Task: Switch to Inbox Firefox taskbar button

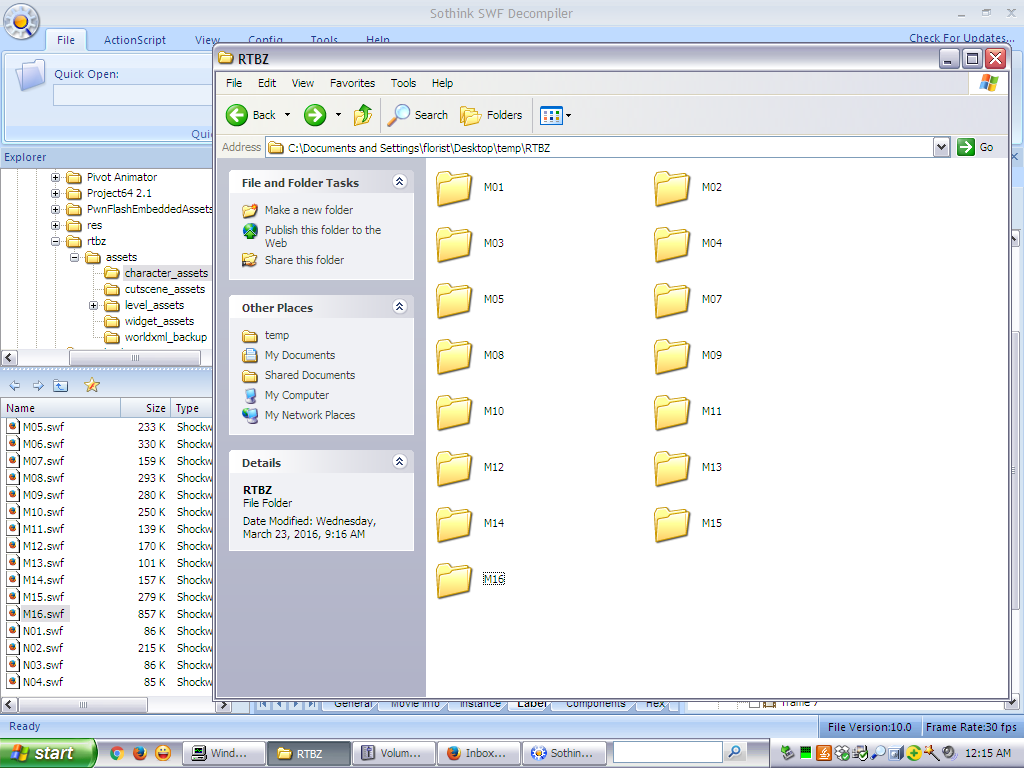Action: 479,753
